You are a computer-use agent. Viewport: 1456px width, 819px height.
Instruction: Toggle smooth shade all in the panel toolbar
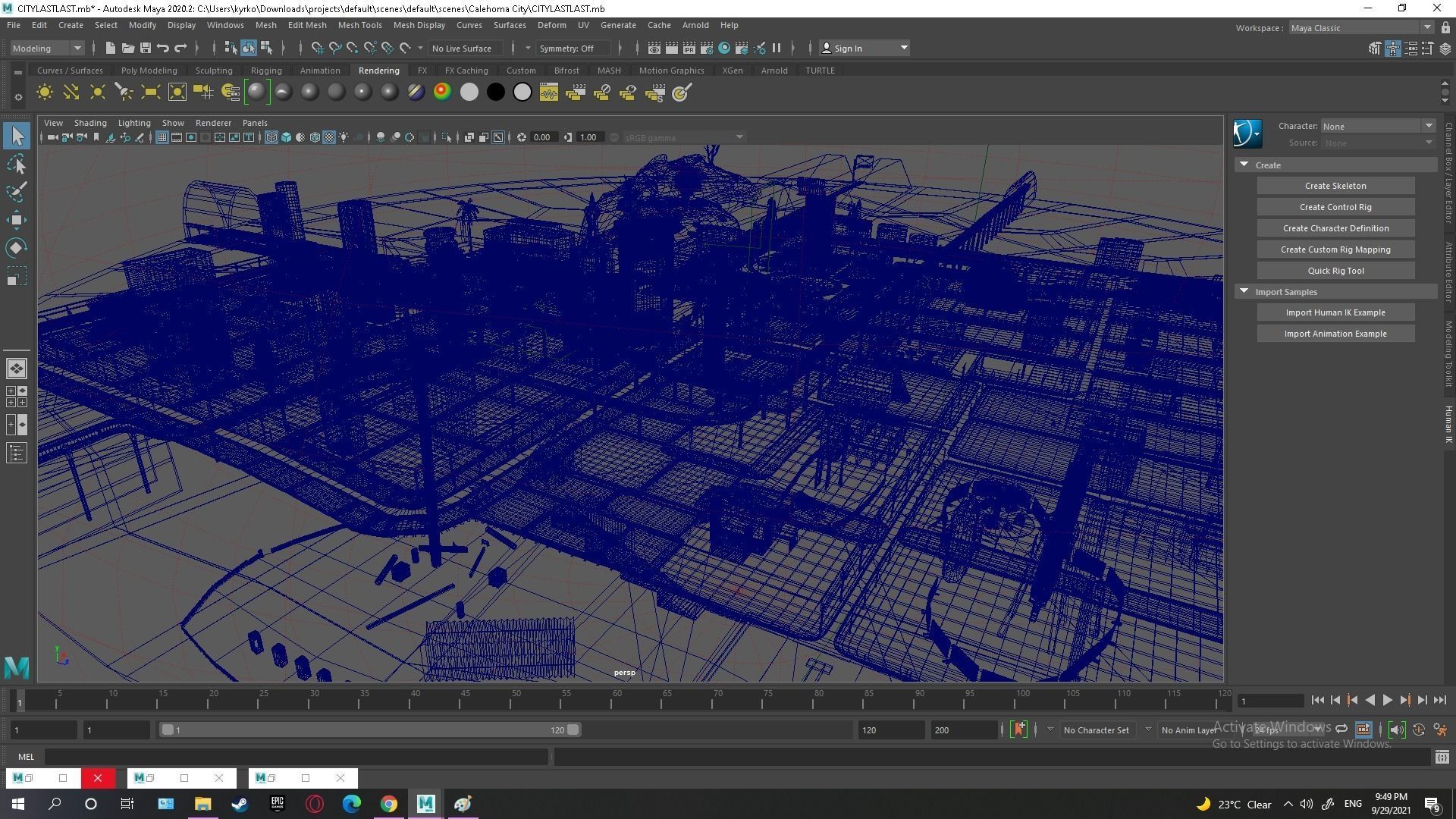tap(286, 137)
